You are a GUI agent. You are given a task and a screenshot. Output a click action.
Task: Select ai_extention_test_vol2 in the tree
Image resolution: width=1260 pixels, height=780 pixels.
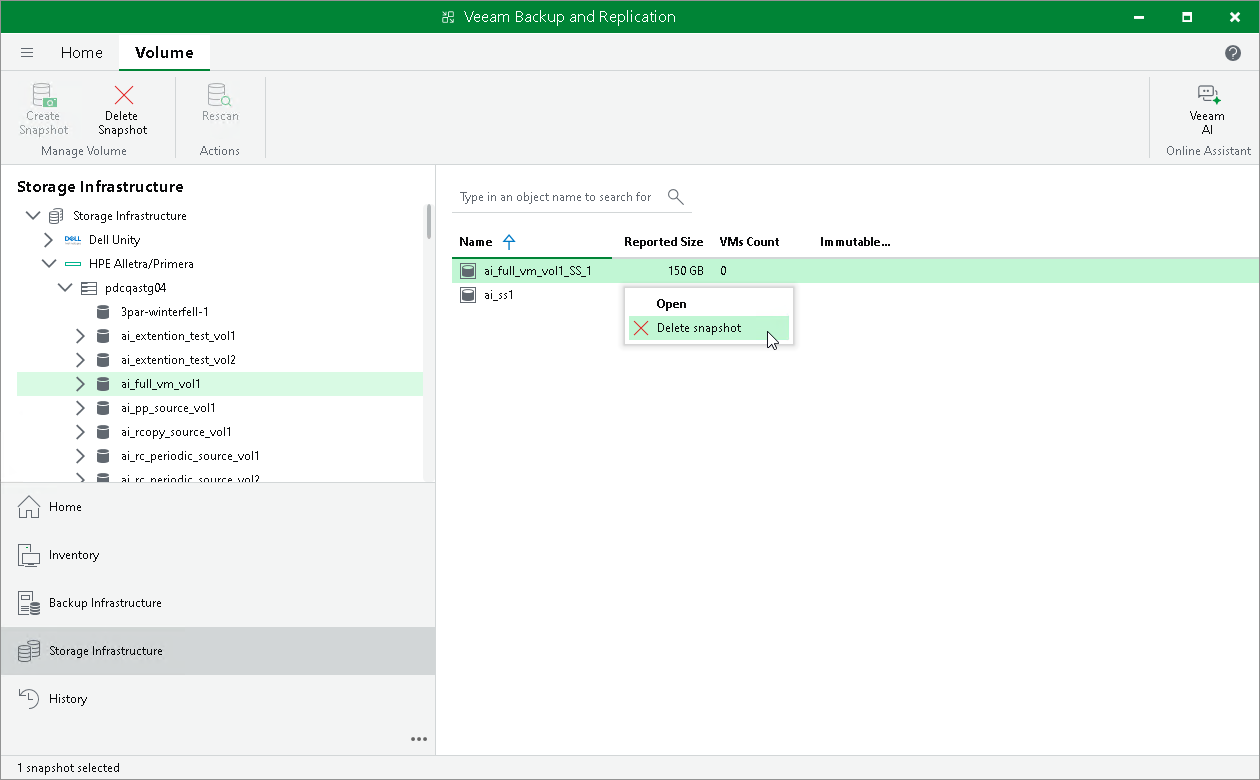point(178,360)
